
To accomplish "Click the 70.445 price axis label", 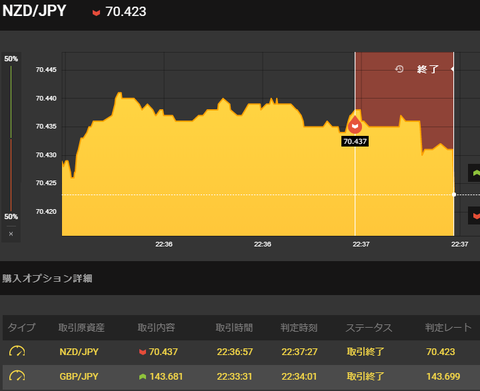I will pos(46,70).
